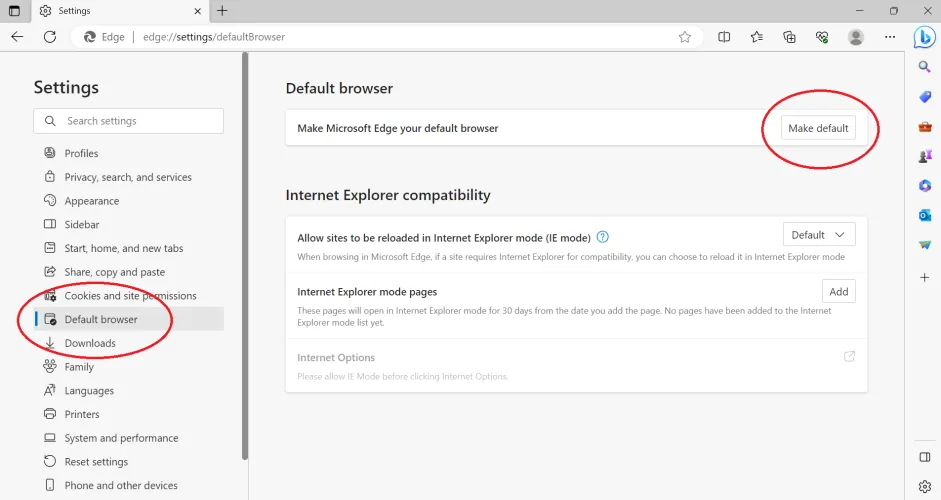Image resolution: width=941 pixels, height=500 pixels.
Task: Open Settings and more ellipsis menu
Action: pos(890,37)
